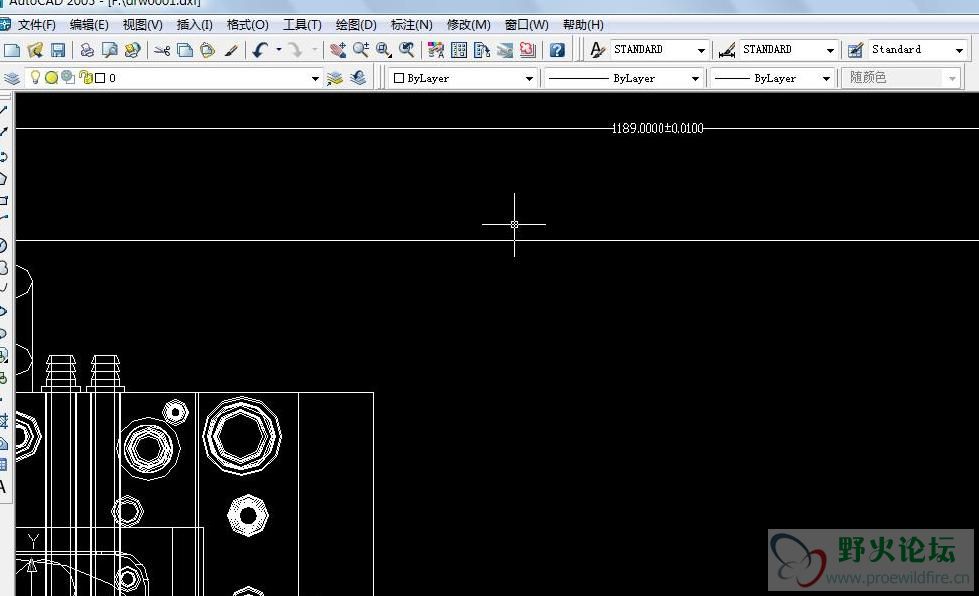The height and width of the screenshot is (596, 979).
Task: Select the Polygon tool in Draw toolbar
Action: [x=3, y=179]
